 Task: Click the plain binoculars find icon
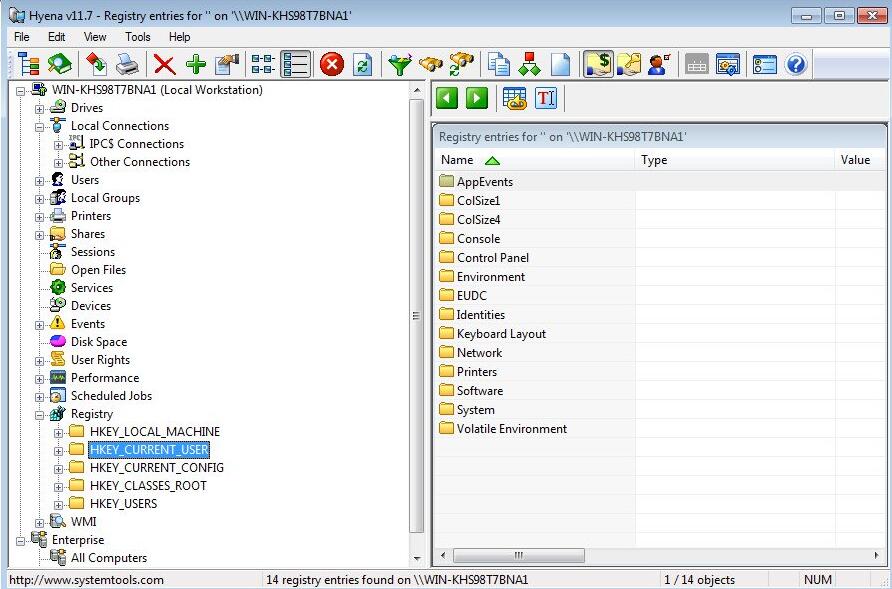pos(431,64)
